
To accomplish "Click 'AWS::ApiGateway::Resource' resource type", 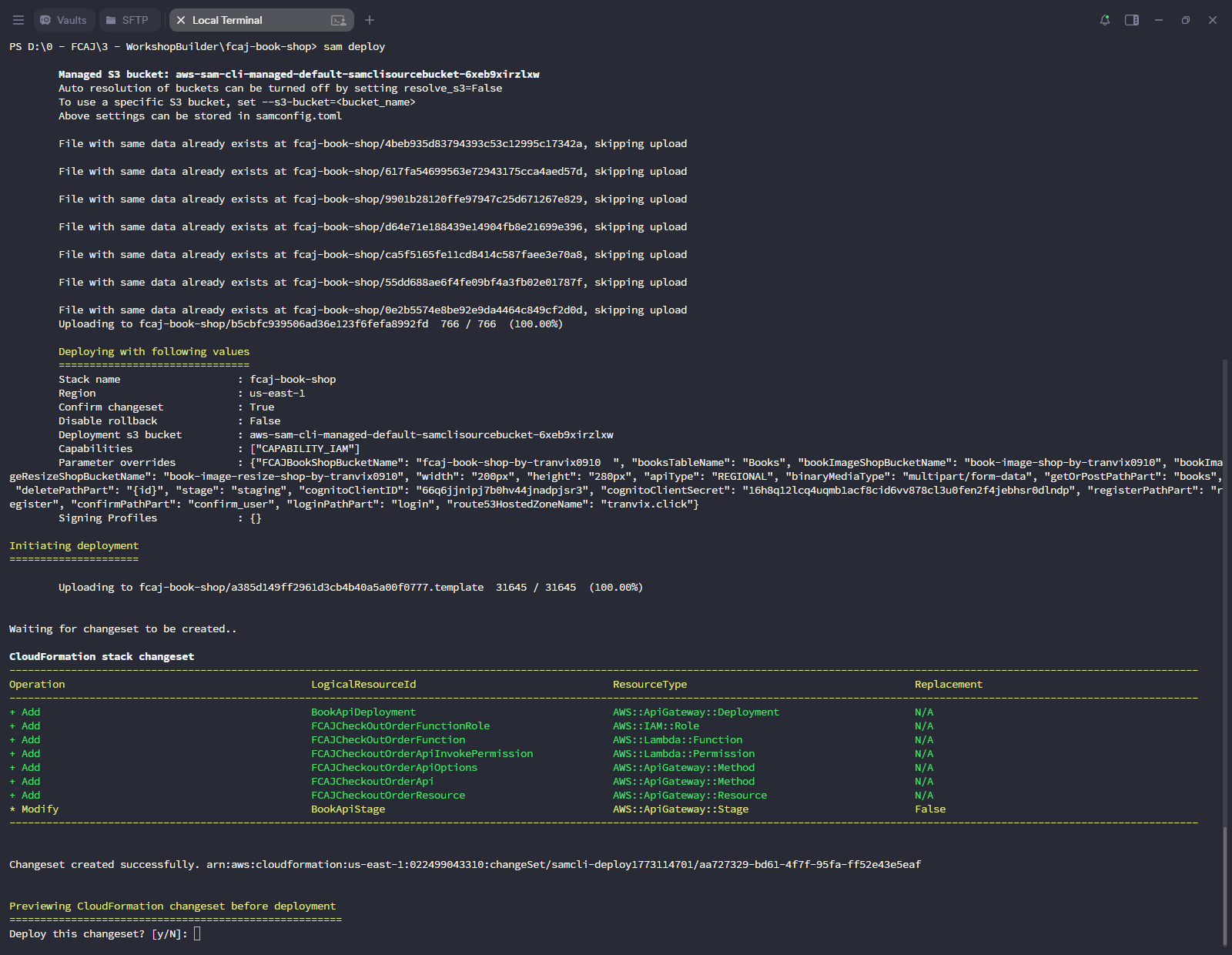I will click(x=690, y=796).
